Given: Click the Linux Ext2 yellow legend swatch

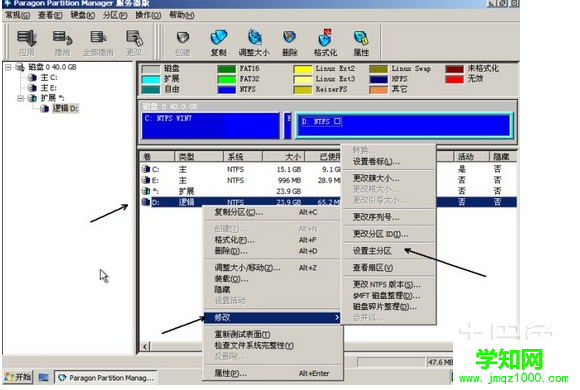Looking at the screenshot, I should click(303, 69).
